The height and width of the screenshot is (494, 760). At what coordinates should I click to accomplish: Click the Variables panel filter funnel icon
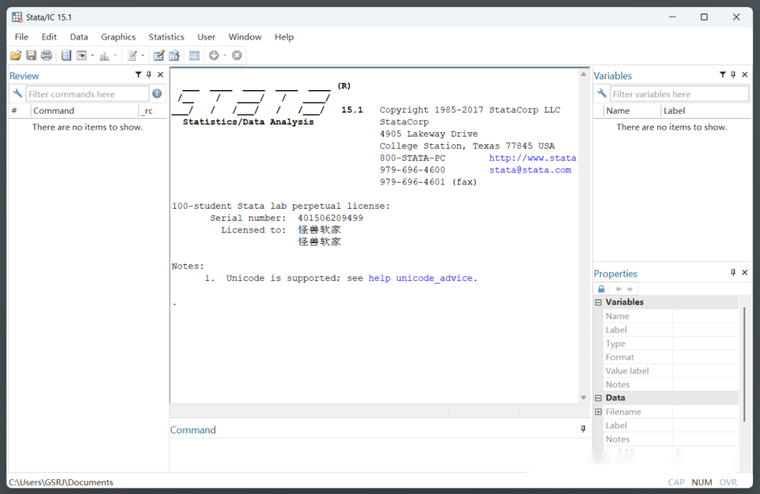click(723, 75)
